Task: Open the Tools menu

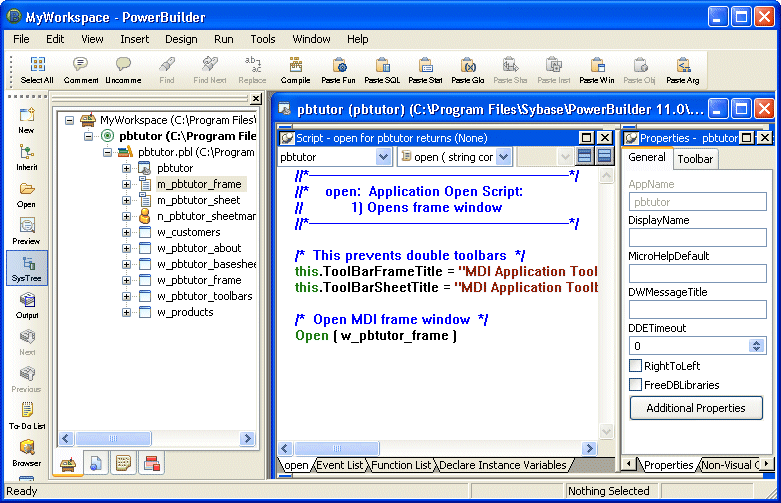Action: pos(263,39)
